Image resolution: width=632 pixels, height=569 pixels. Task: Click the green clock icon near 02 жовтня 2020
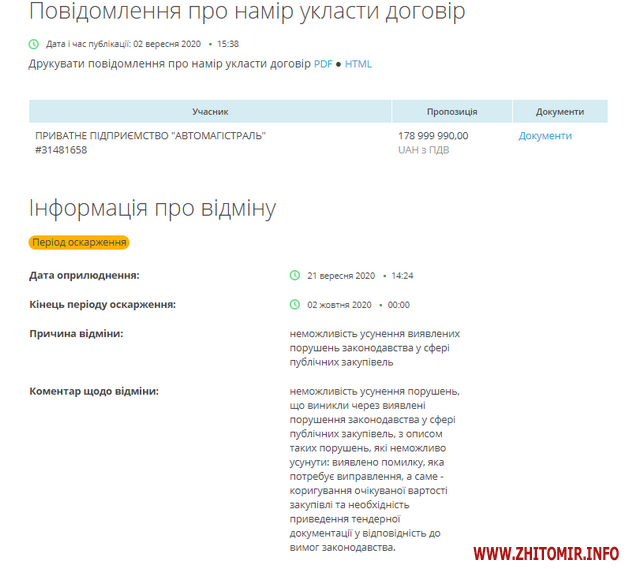click(x=294, y=304)
